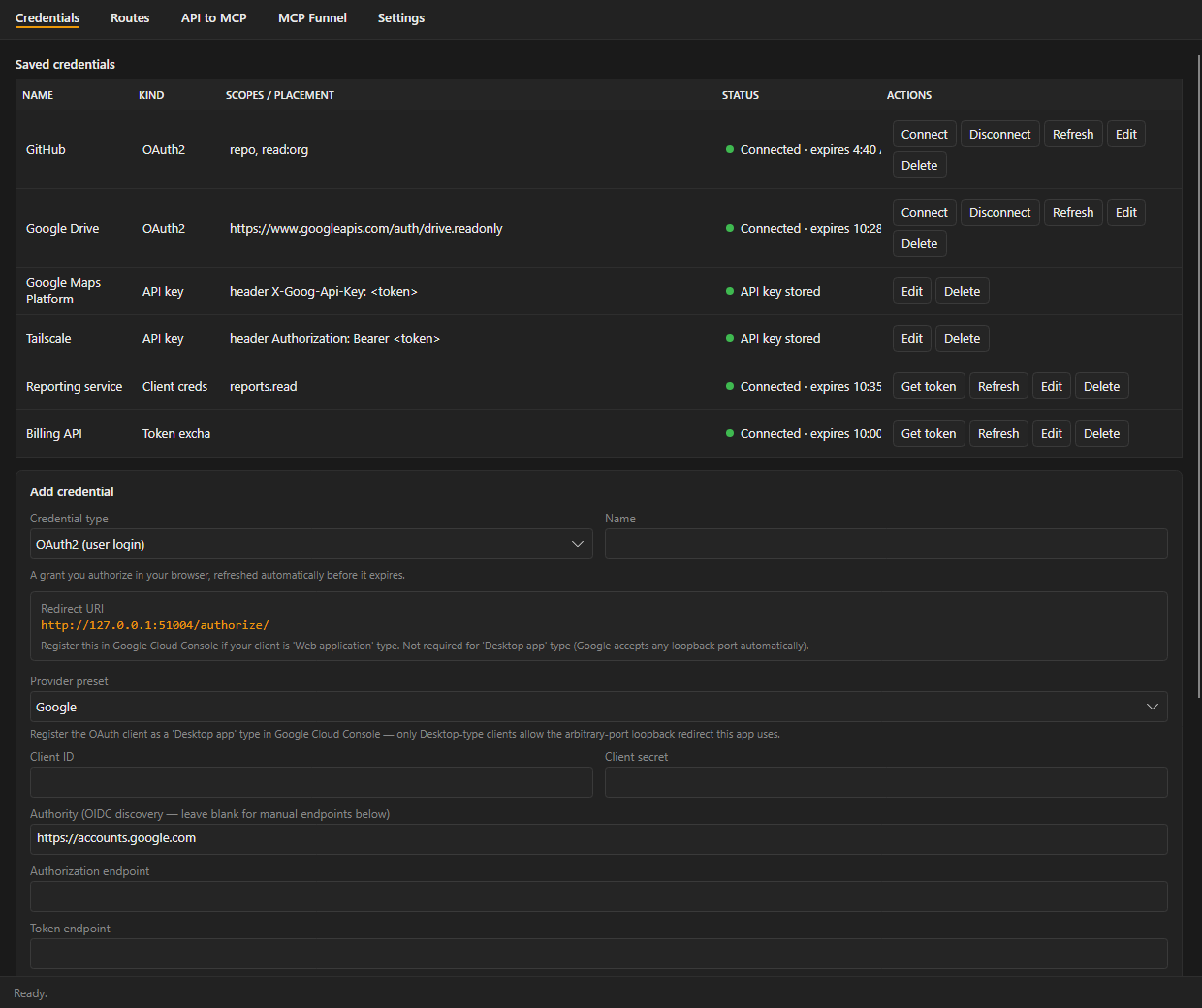Screen dimensions: 1202x1008
Task: Open the Credential type dropdown
Action: pos(311,544)
